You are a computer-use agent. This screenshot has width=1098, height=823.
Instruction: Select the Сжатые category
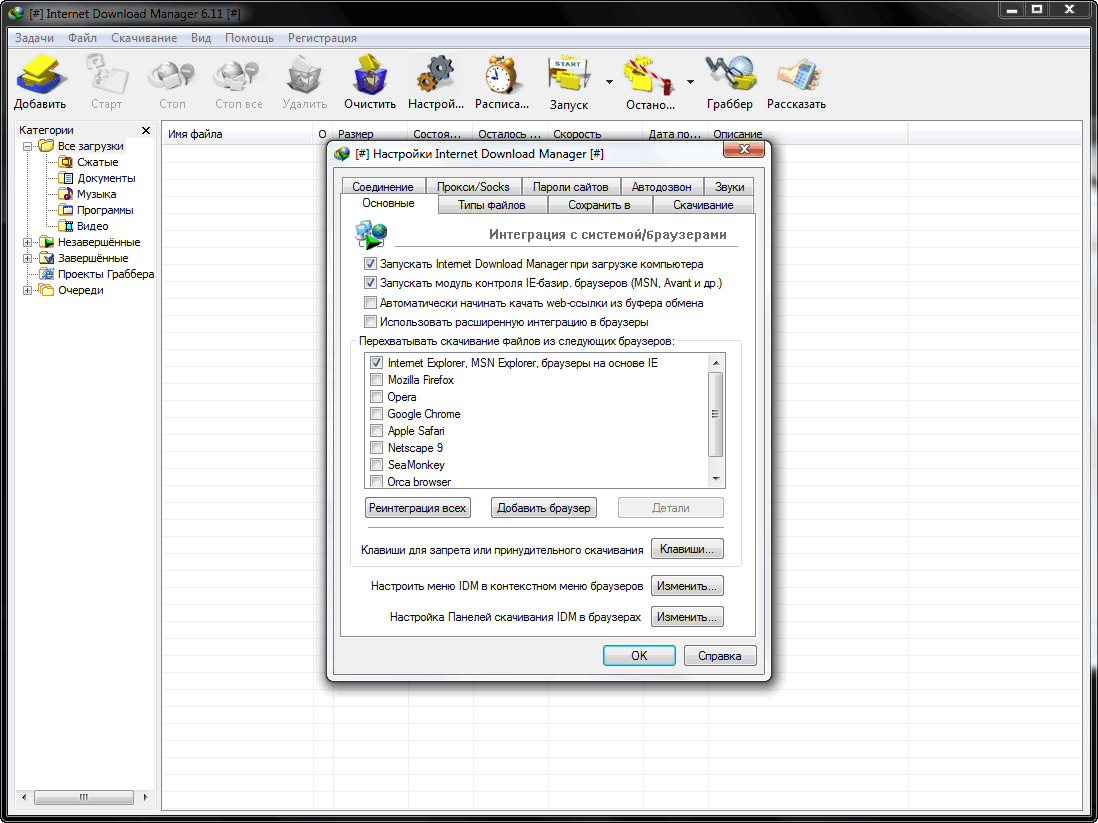(x=97, y=162)
